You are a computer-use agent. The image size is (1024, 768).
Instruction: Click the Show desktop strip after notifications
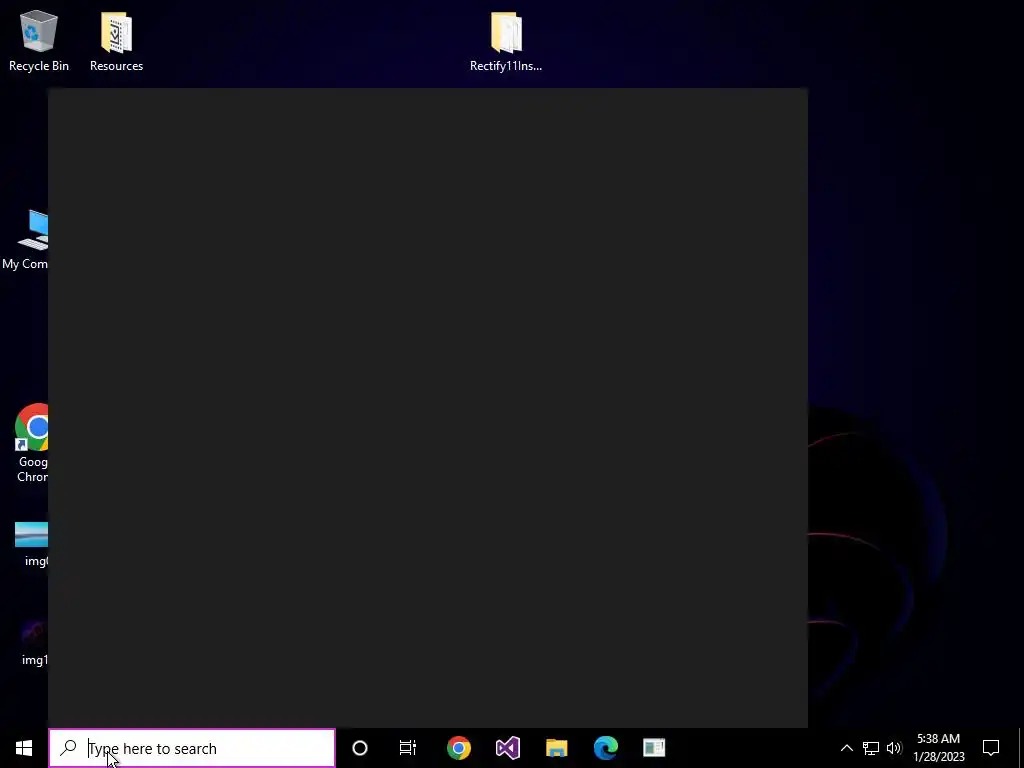coord(1021,748)
